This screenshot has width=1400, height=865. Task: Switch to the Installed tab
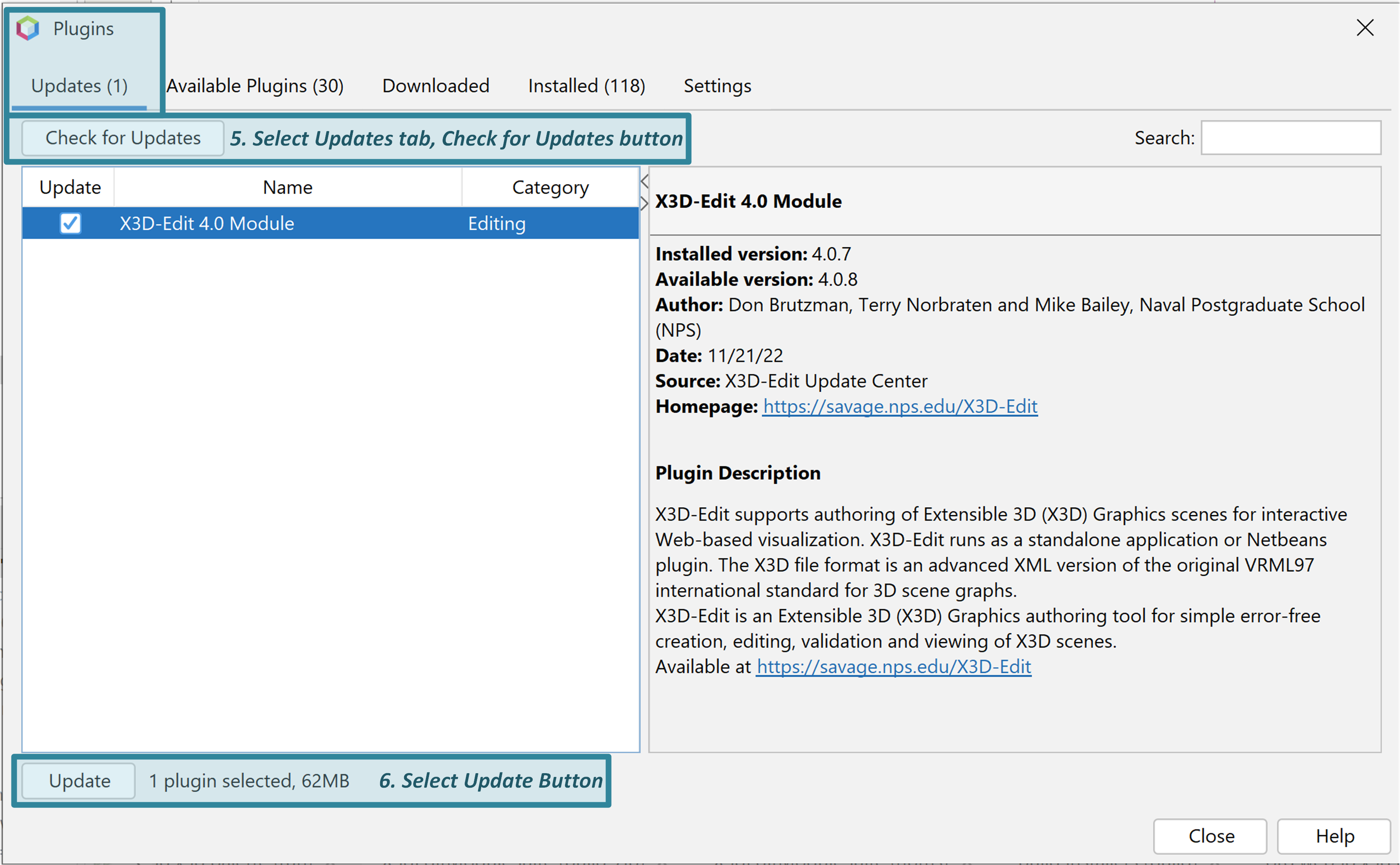click(x=586, y=86)
